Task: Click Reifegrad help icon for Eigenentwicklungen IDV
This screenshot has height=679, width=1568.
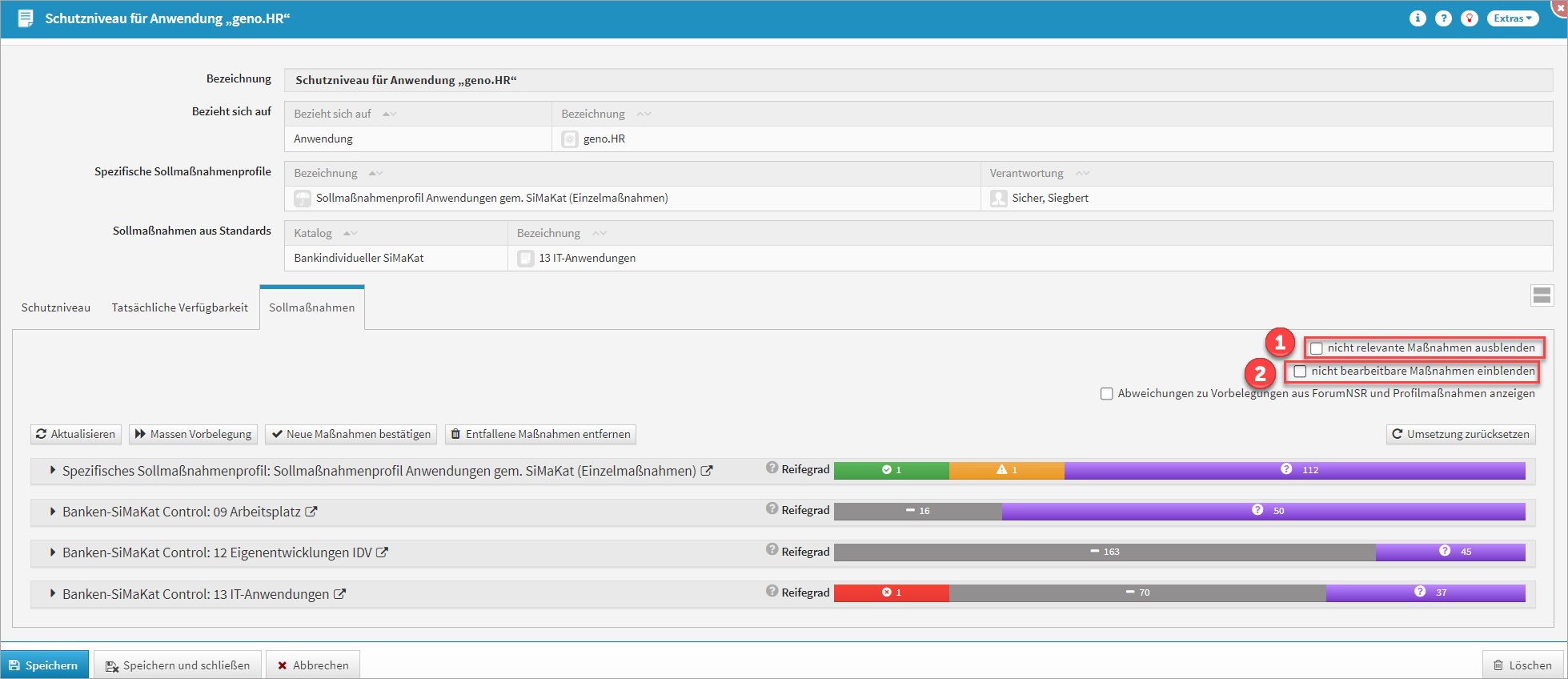Action: point(772,549)
